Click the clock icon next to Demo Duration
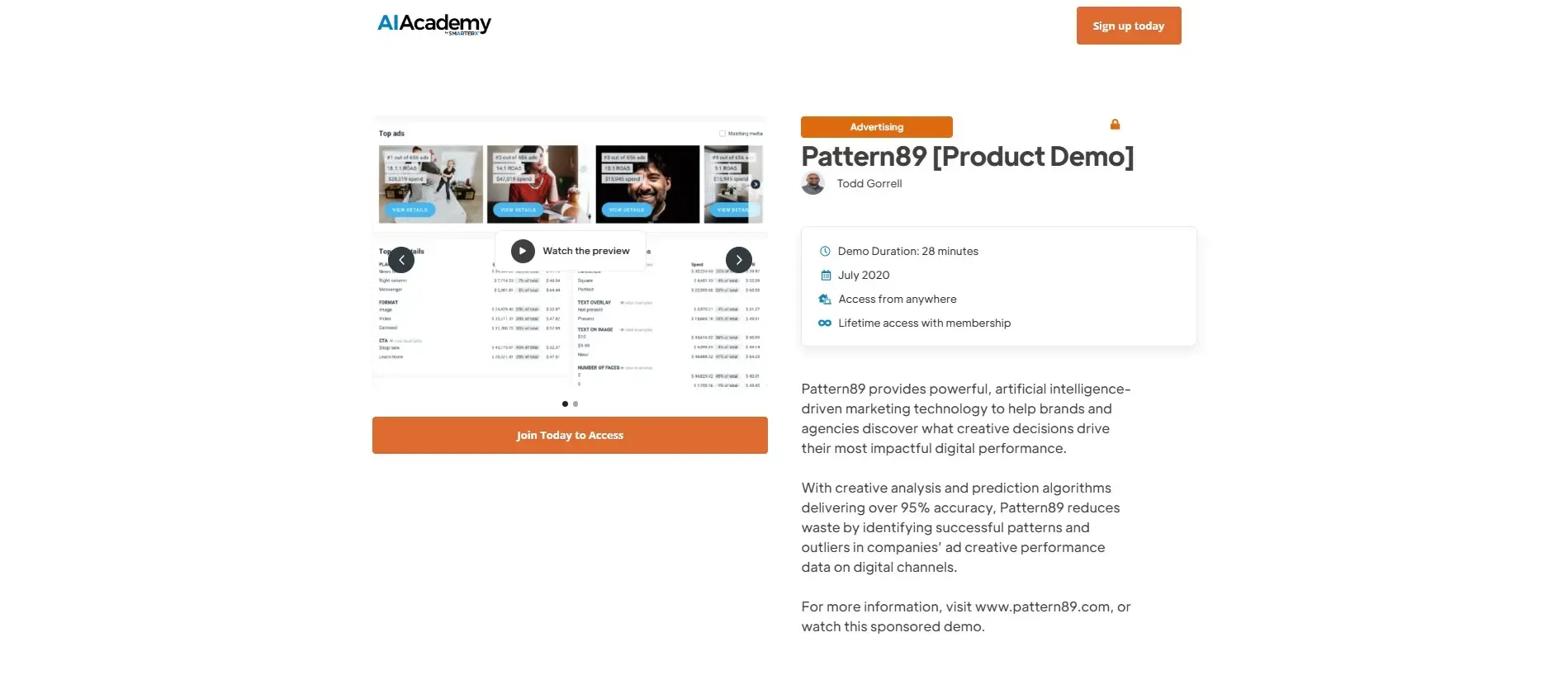Screen dimensions: 1568x689 click(x=825, y=251)
